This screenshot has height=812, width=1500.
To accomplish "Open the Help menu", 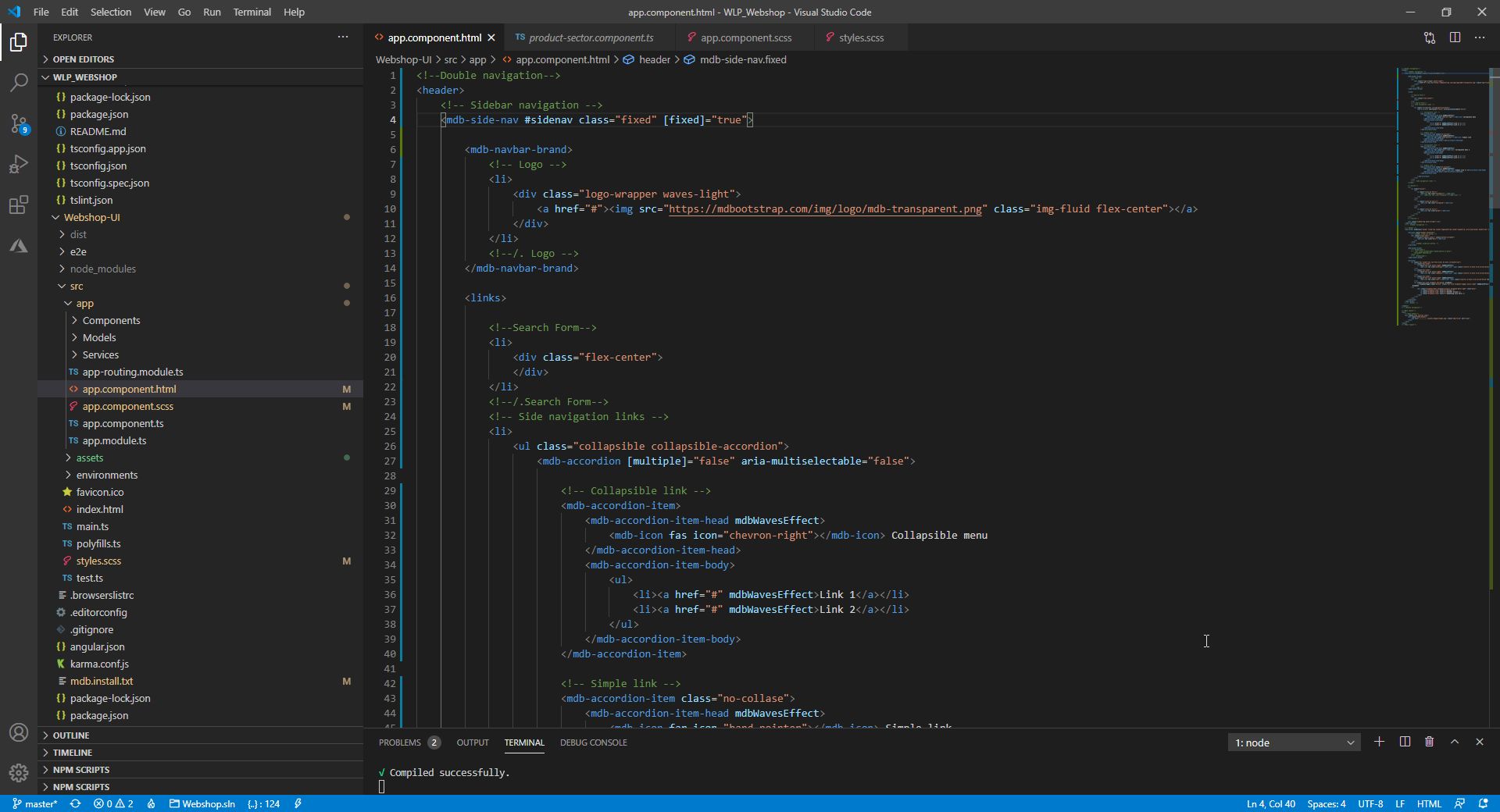I will (294, 12).
